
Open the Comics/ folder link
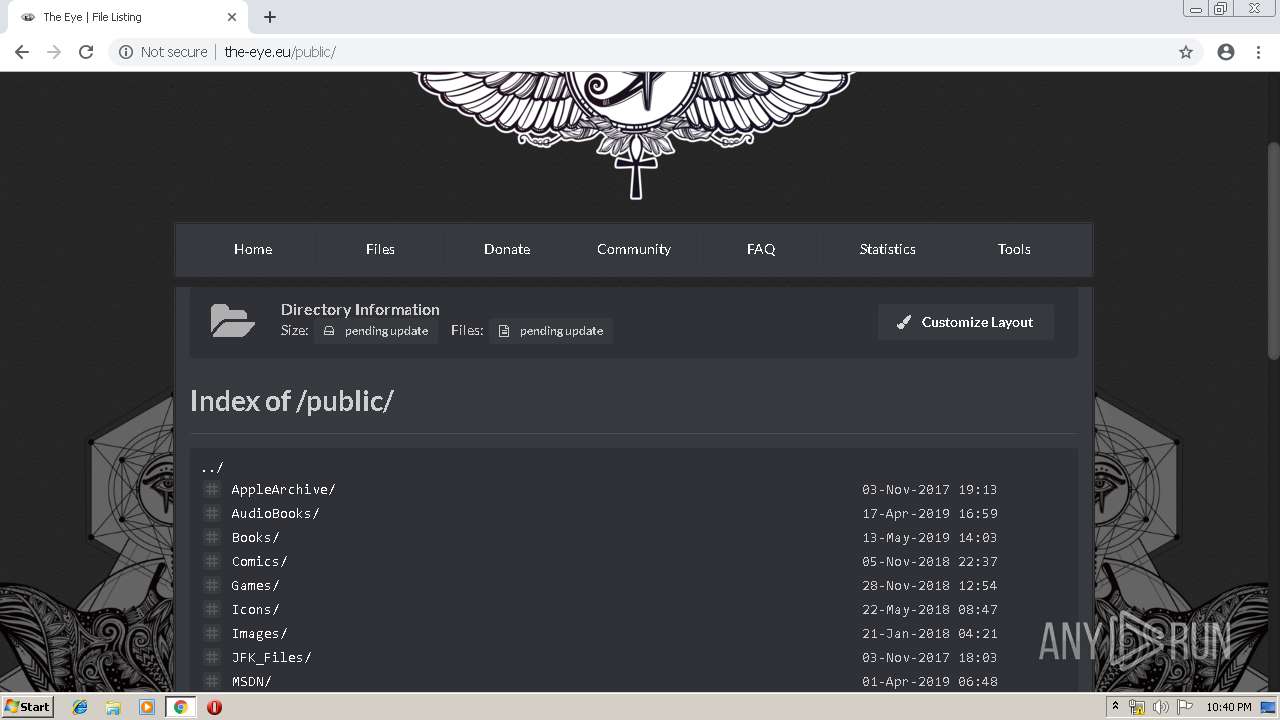pos(260,561)
